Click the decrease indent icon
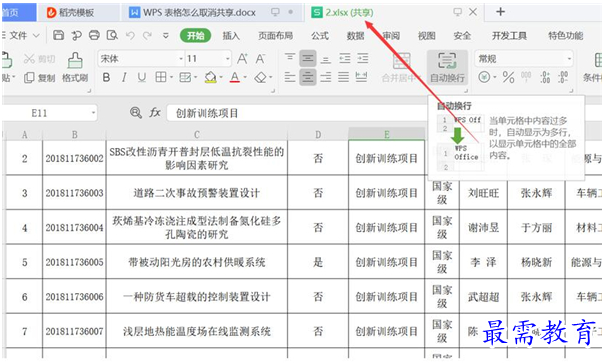 (x=344, y=59)
